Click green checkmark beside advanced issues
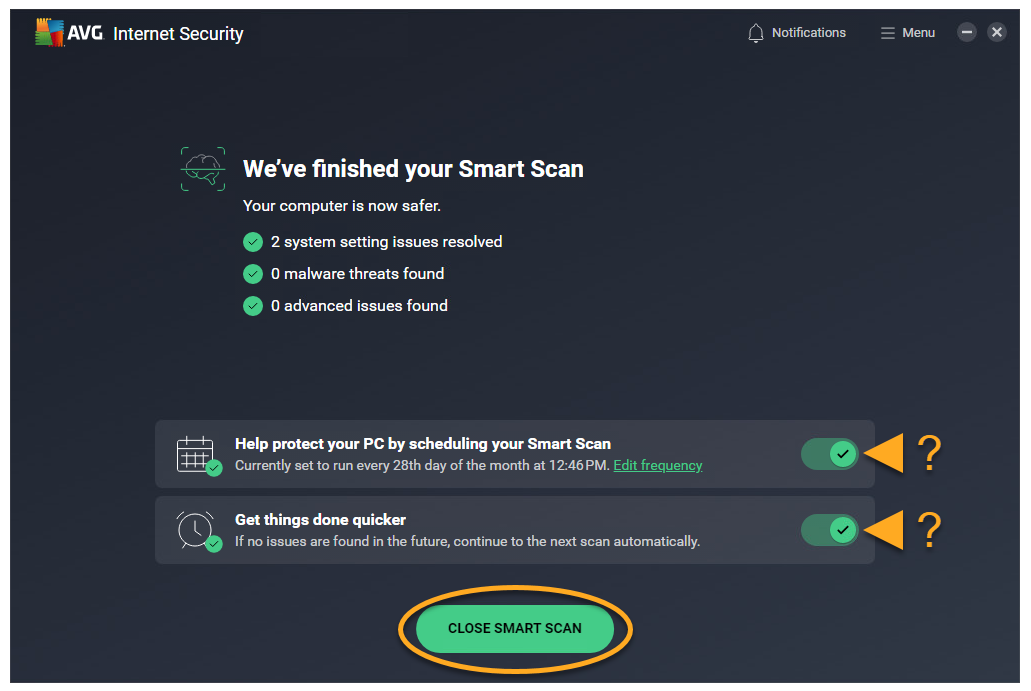Screen dimensions: 1031x691 (253, 306)
